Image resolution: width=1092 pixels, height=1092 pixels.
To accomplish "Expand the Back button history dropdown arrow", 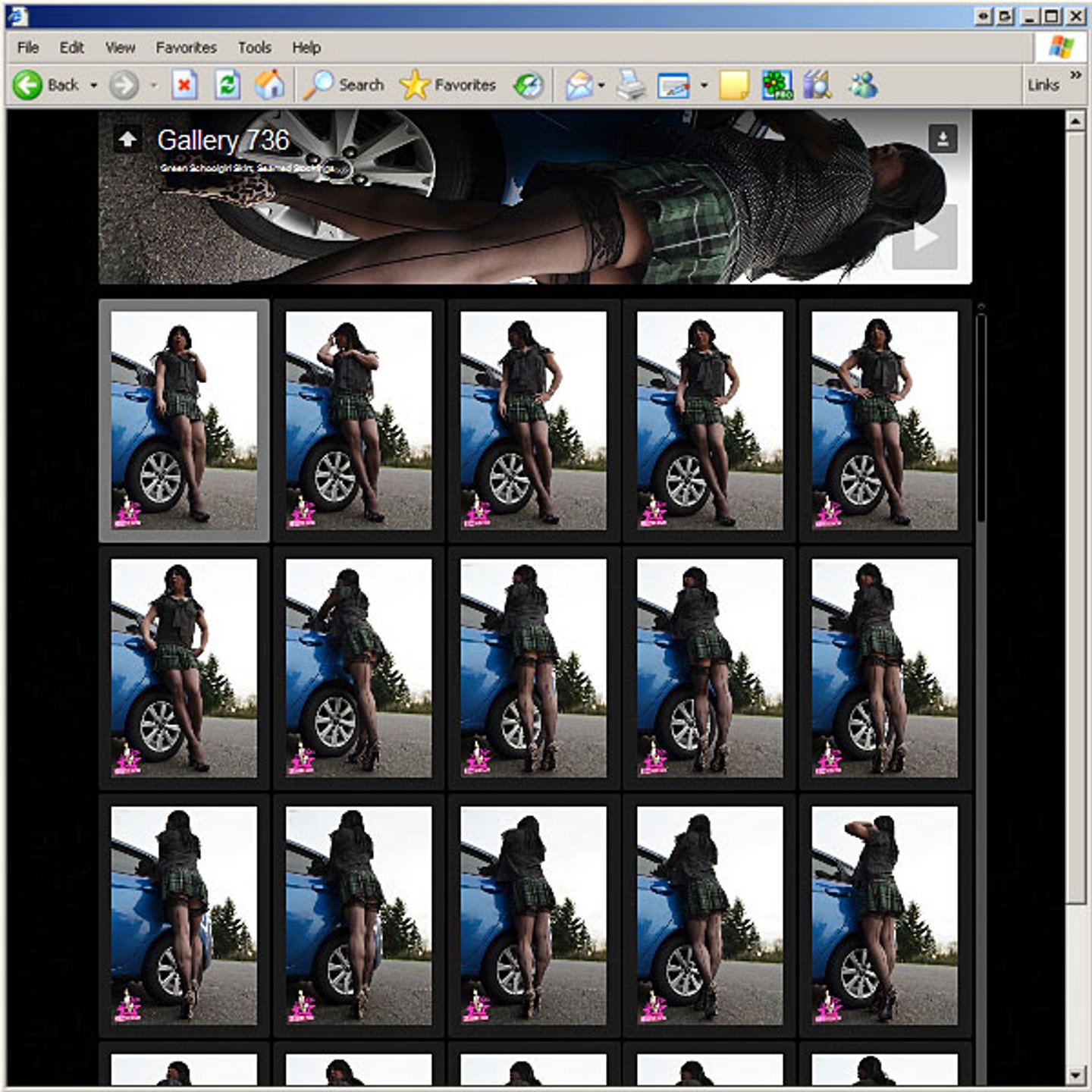I will click(x=94, y=85).
